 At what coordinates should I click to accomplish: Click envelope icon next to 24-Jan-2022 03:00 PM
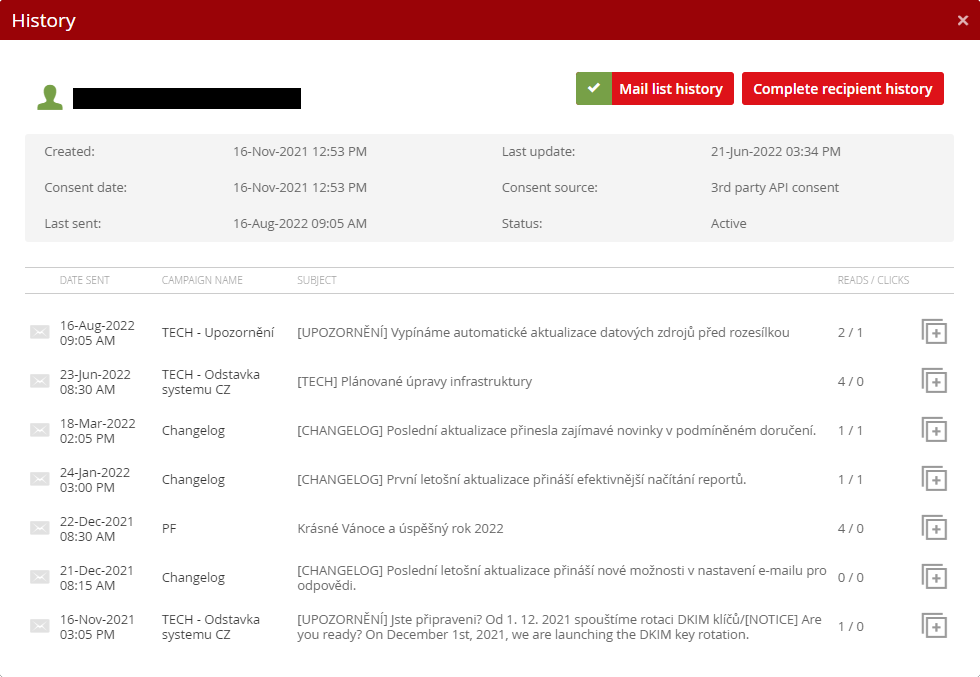(40, 479)
